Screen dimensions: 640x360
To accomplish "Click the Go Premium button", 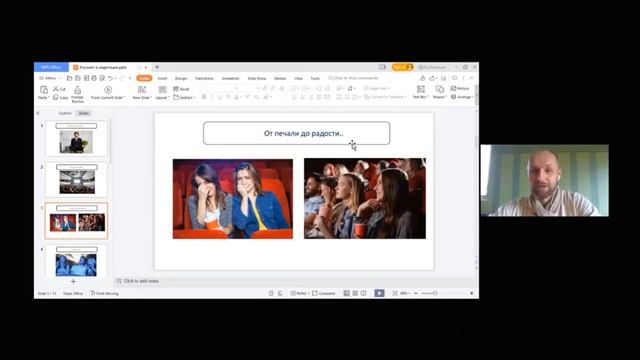I will (432, 67).
